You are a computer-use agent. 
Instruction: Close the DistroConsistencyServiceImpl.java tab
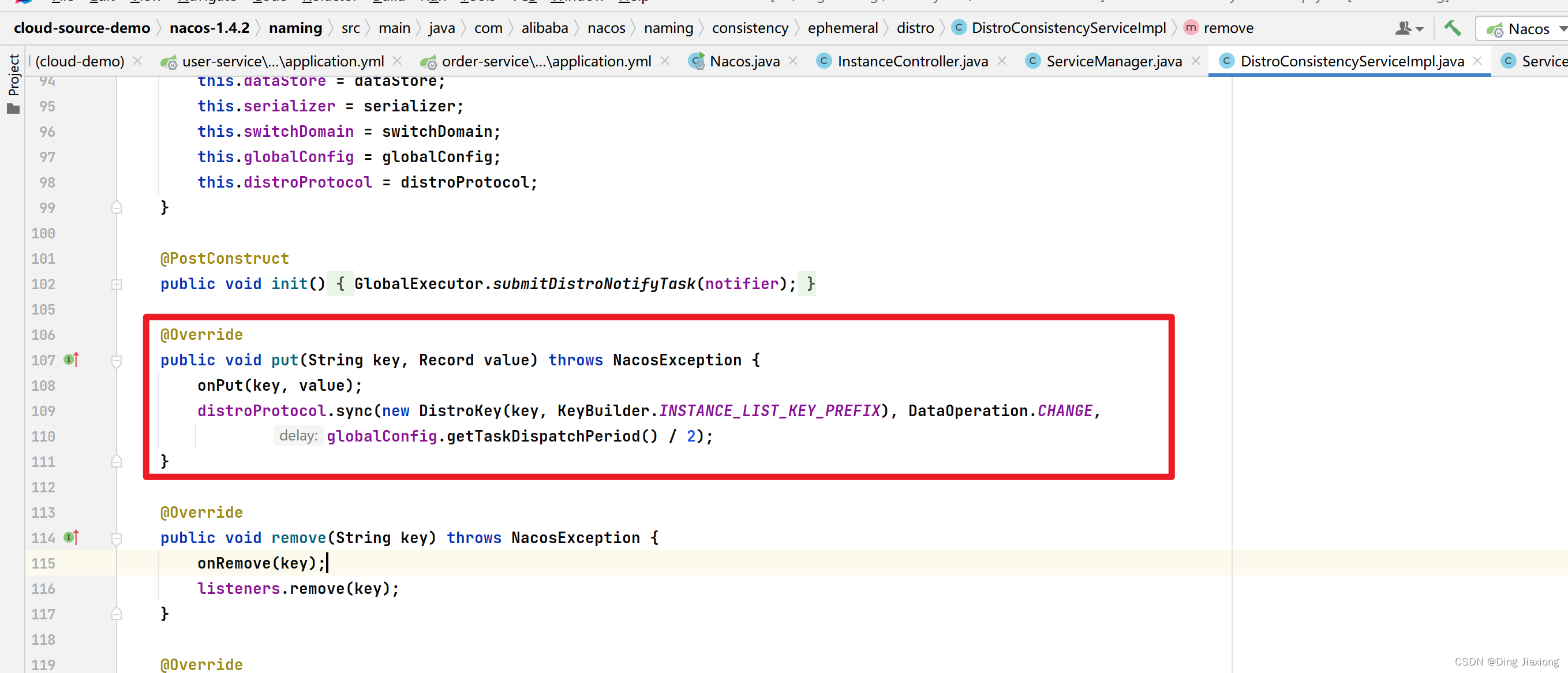click(x=1477, y=61)
